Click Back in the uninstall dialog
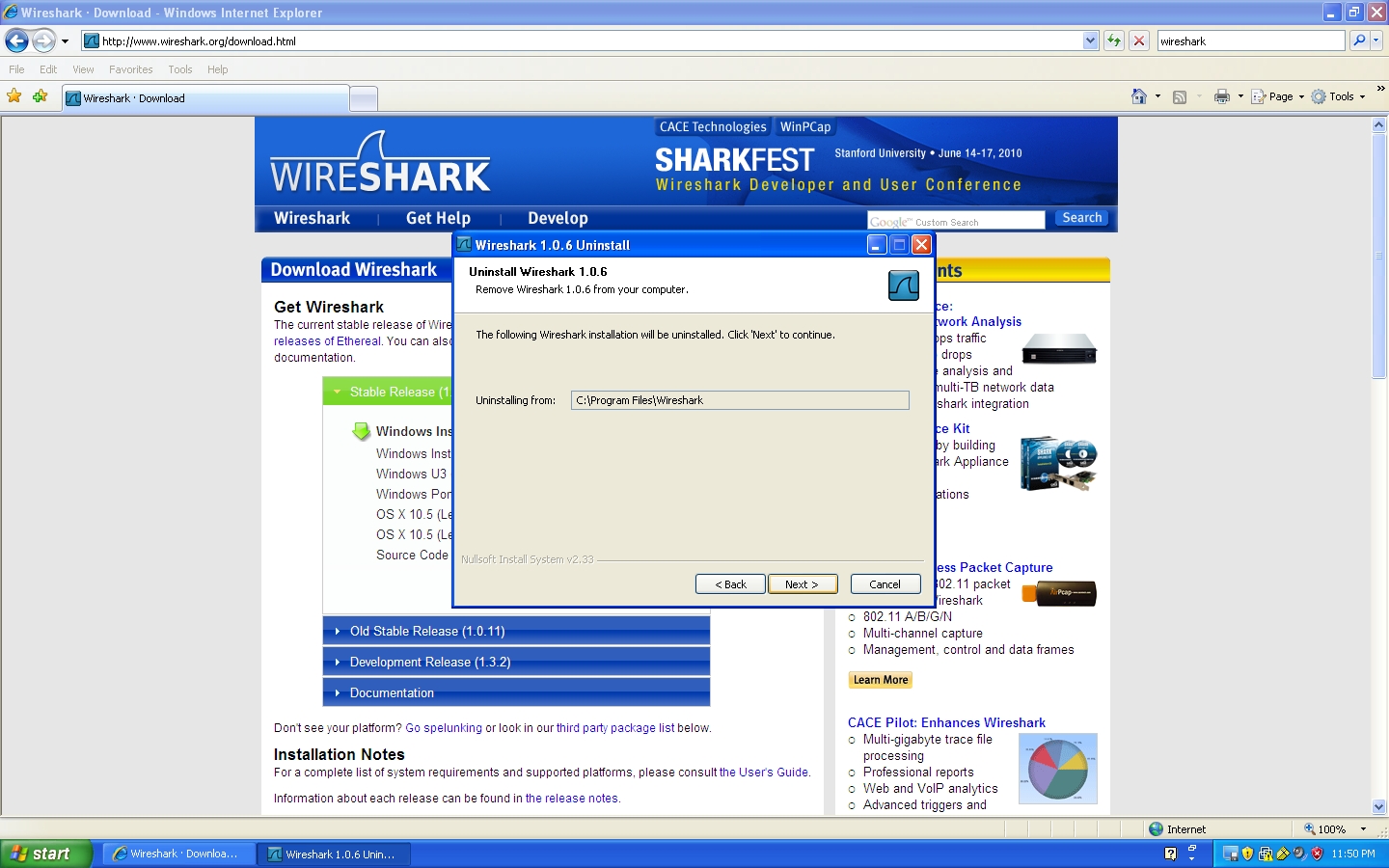 730,584
